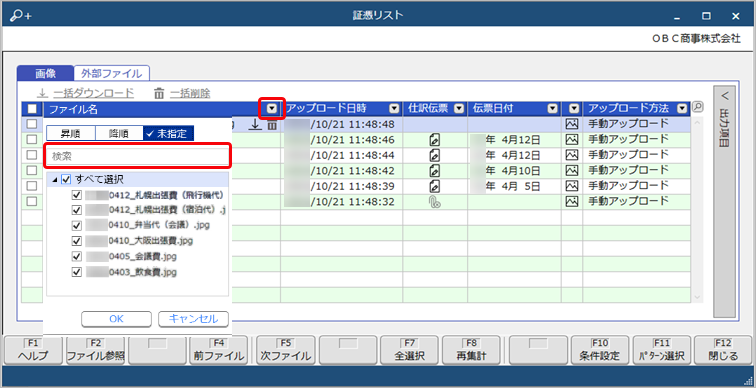Click the F7 全選択 button
This screenshot has width=756, height=388.
(x=410, y=350)
